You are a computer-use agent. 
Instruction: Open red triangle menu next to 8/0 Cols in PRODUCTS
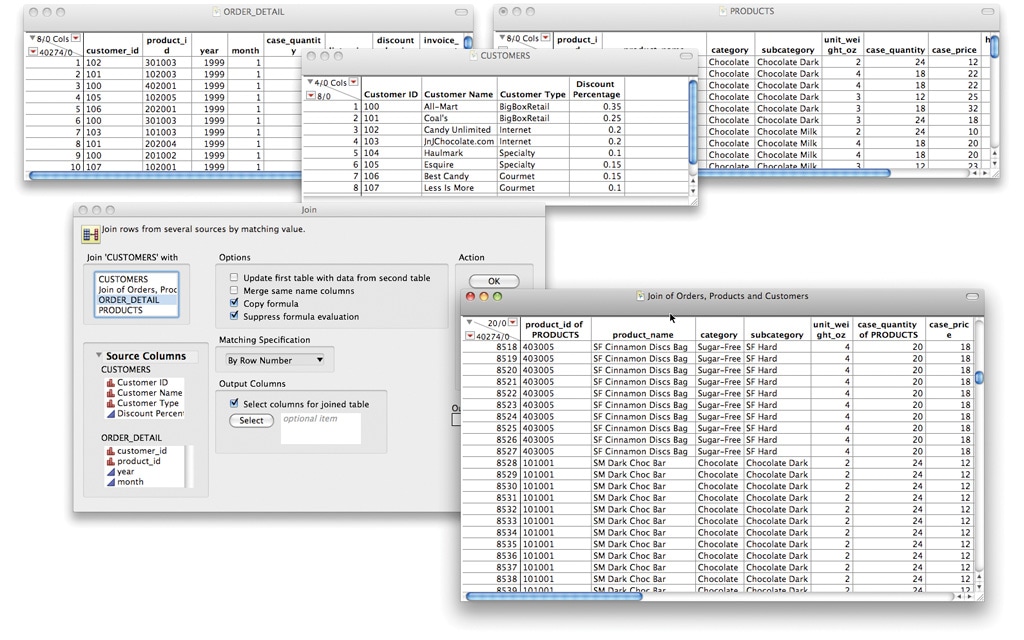click(x=545, y=38)
